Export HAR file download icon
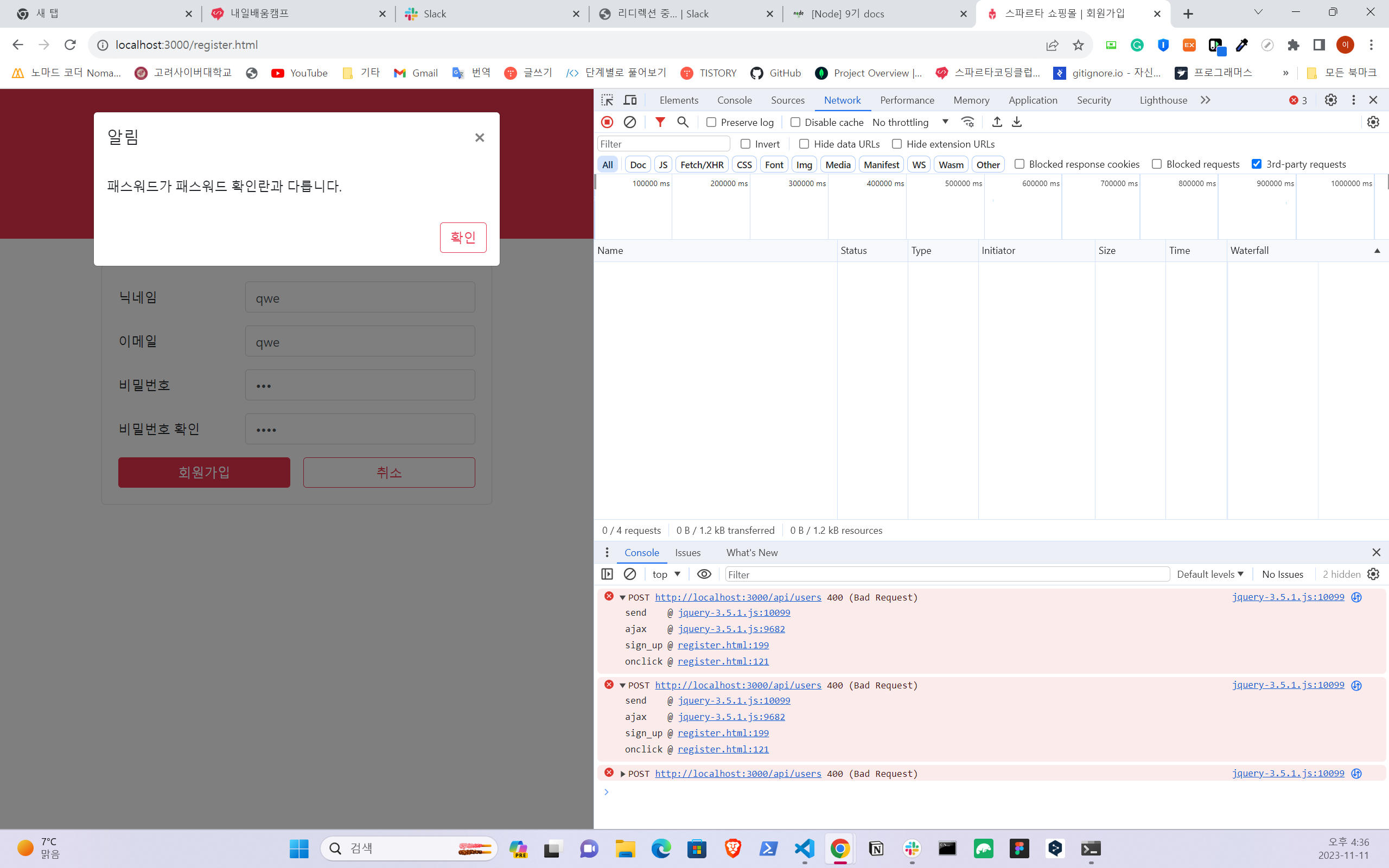 click(1016, 122)
